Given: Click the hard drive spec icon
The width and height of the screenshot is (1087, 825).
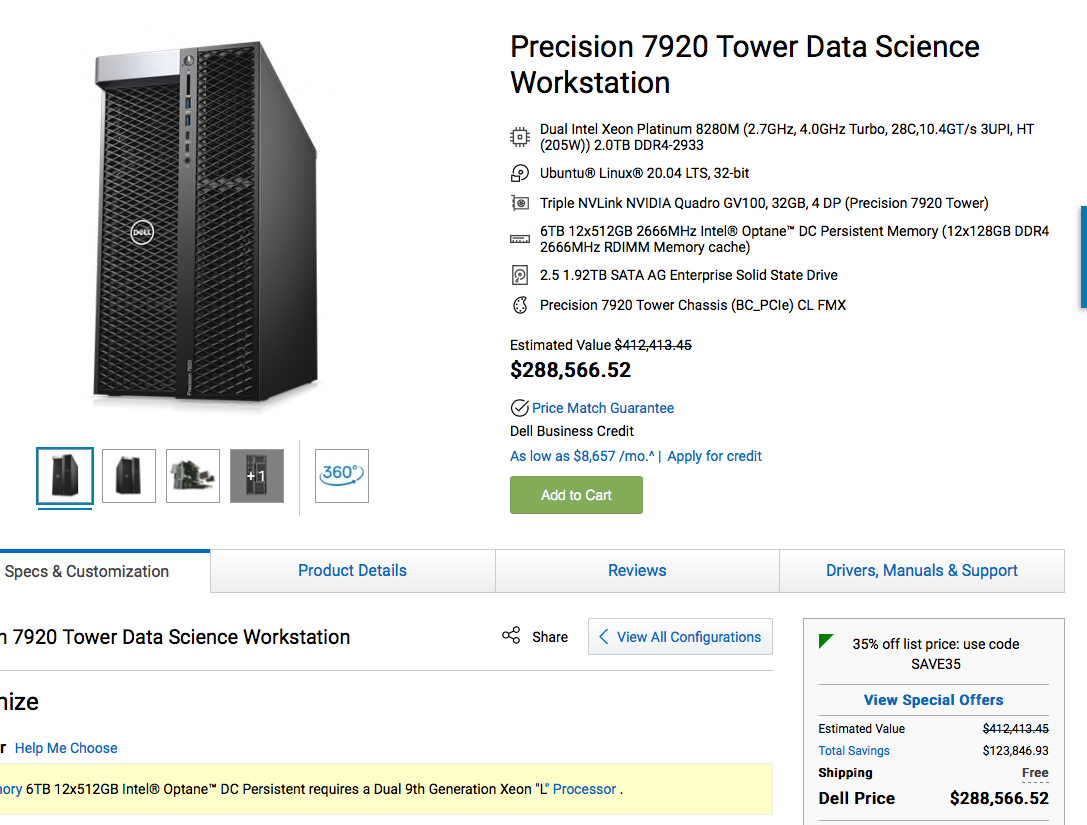Looking at the screenshot, I should pyautogui.click(x=519, y=275).
